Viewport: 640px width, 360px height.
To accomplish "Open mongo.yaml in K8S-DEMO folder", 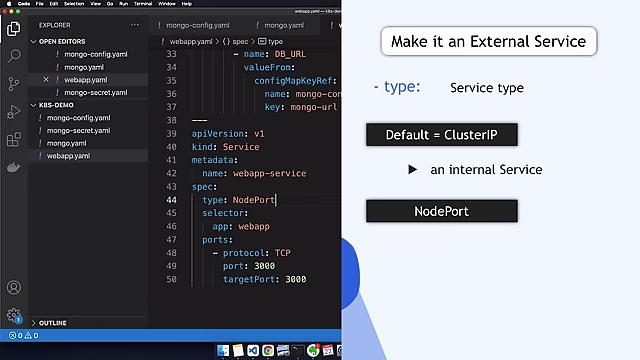I will [67, 143].
